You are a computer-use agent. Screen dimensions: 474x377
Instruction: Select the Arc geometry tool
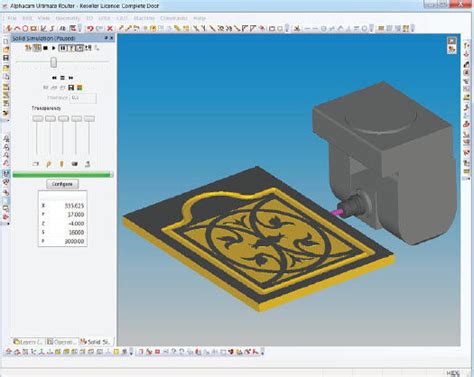[17, 29]
